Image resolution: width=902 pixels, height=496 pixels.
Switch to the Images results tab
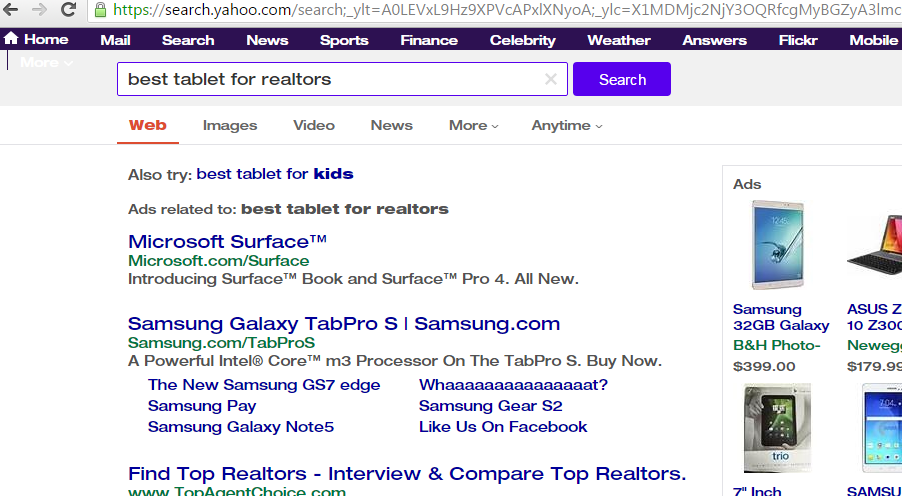[230, 125]
